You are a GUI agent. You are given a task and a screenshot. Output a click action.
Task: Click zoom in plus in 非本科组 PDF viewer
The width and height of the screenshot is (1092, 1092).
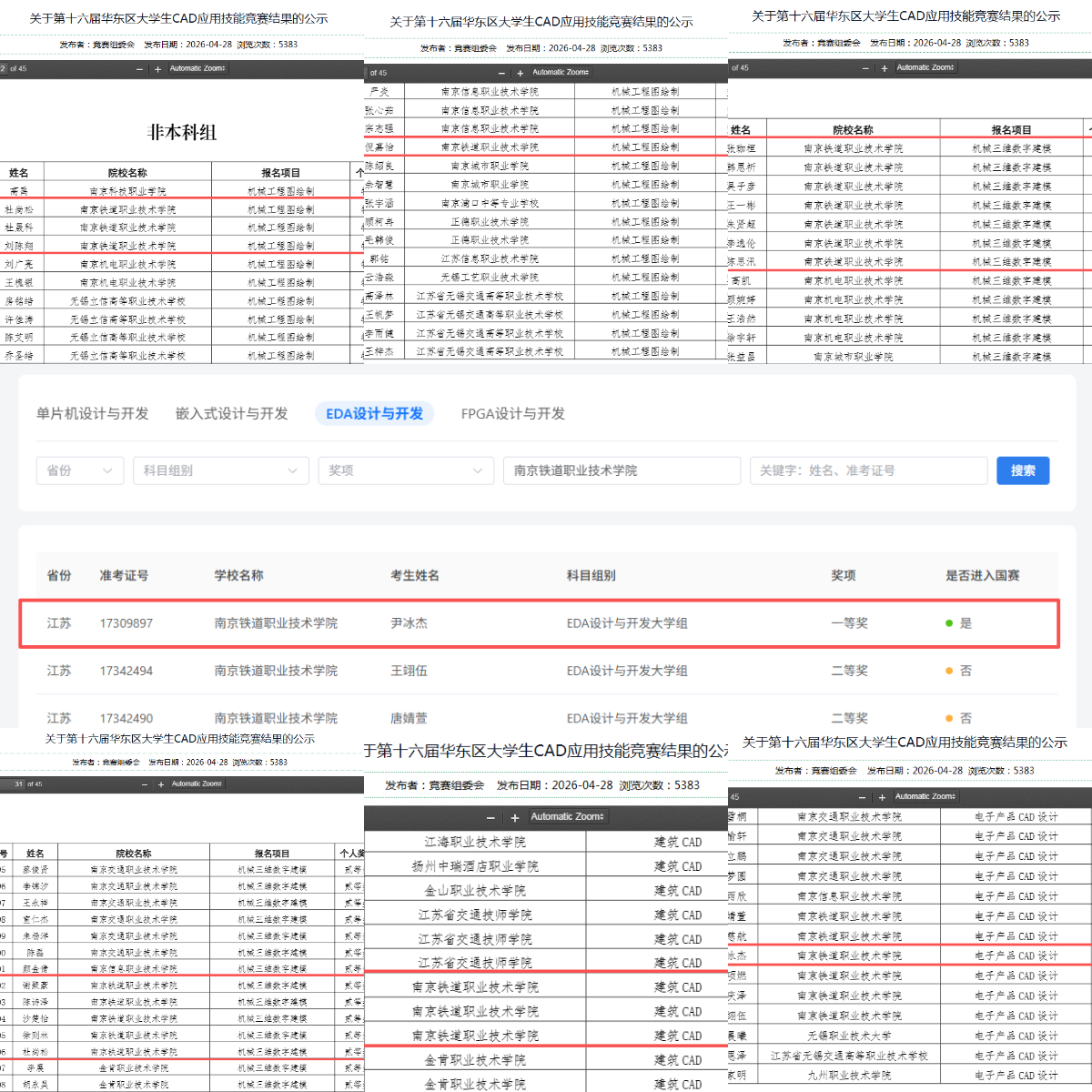pyautogui.click(x=157, y=69)
